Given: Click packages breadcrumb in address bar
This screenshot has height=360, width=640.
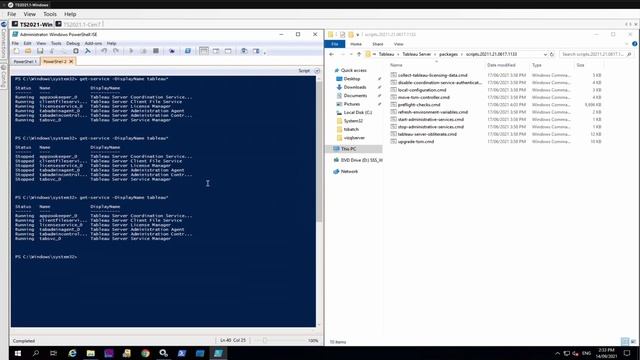Looking at the screenshot, I should pos(448,54).
